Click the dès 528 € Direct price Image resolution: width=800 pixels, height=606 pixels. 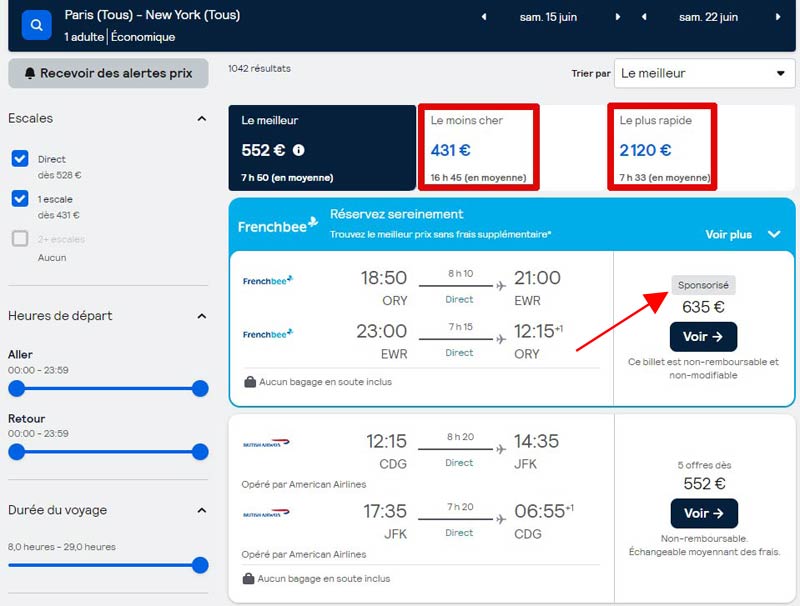59,175
